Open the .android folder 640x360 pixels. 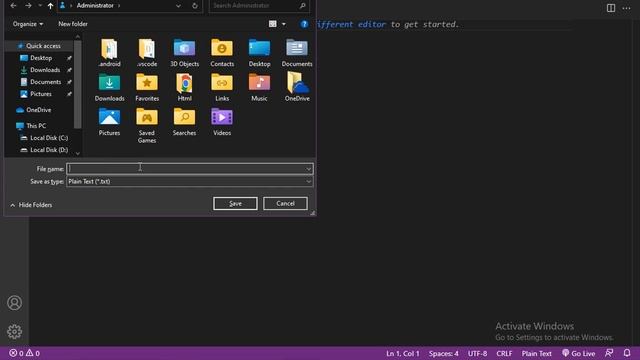(x=109, y=53)
